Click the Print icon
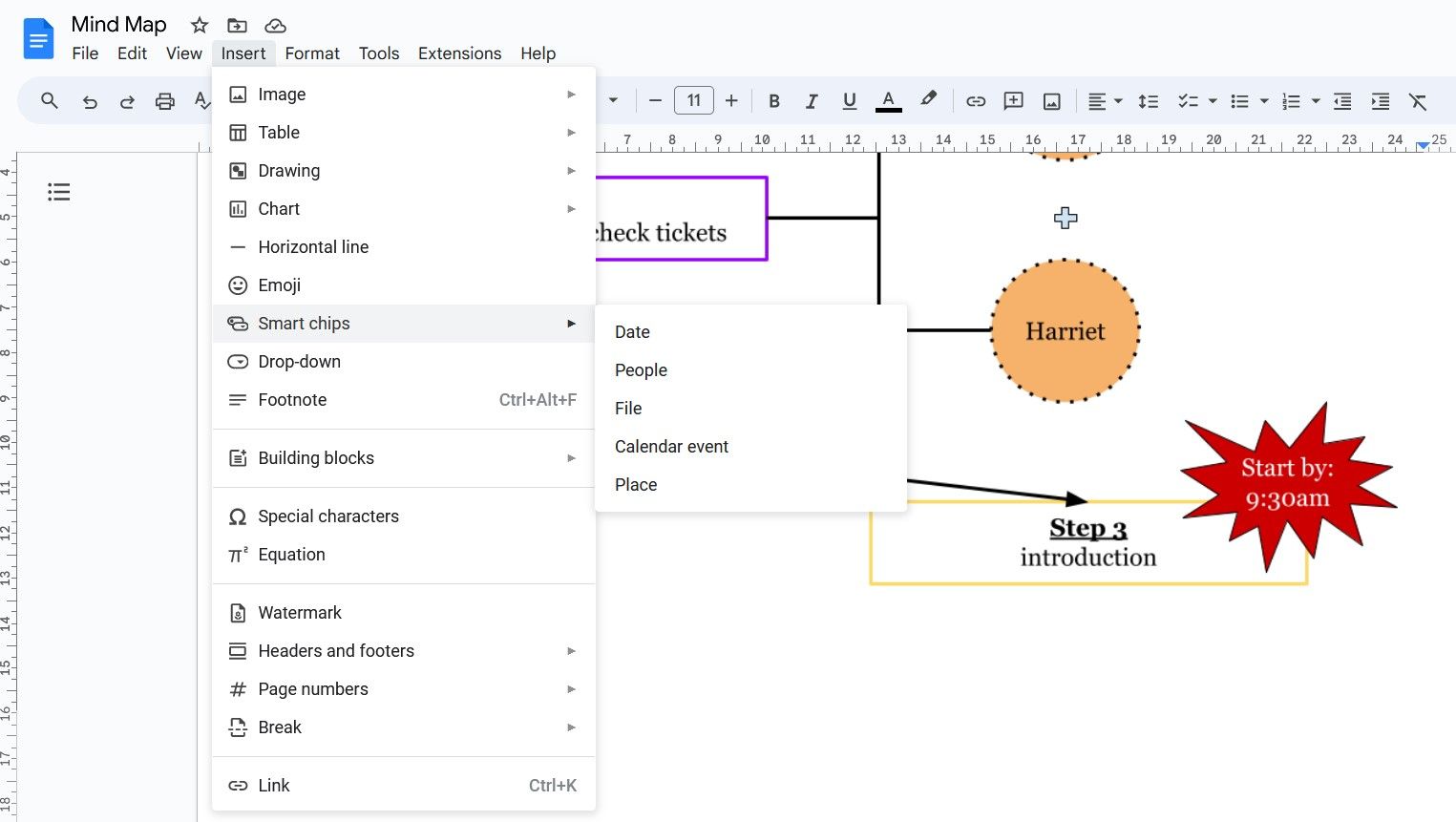Screen dimensions: 1456x822 click(164, 100)
